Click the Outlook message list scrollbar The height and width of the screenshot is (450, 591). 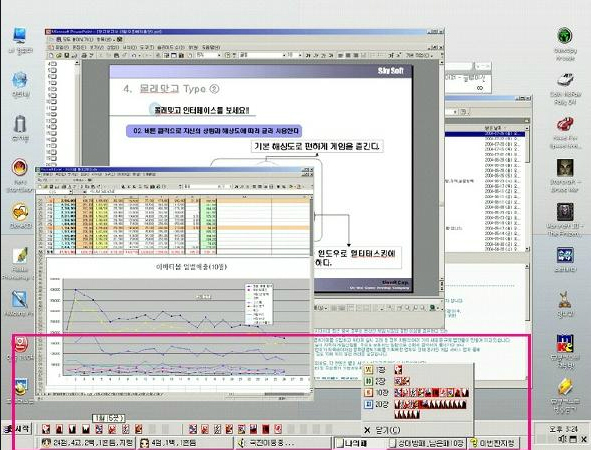(527, 188)
